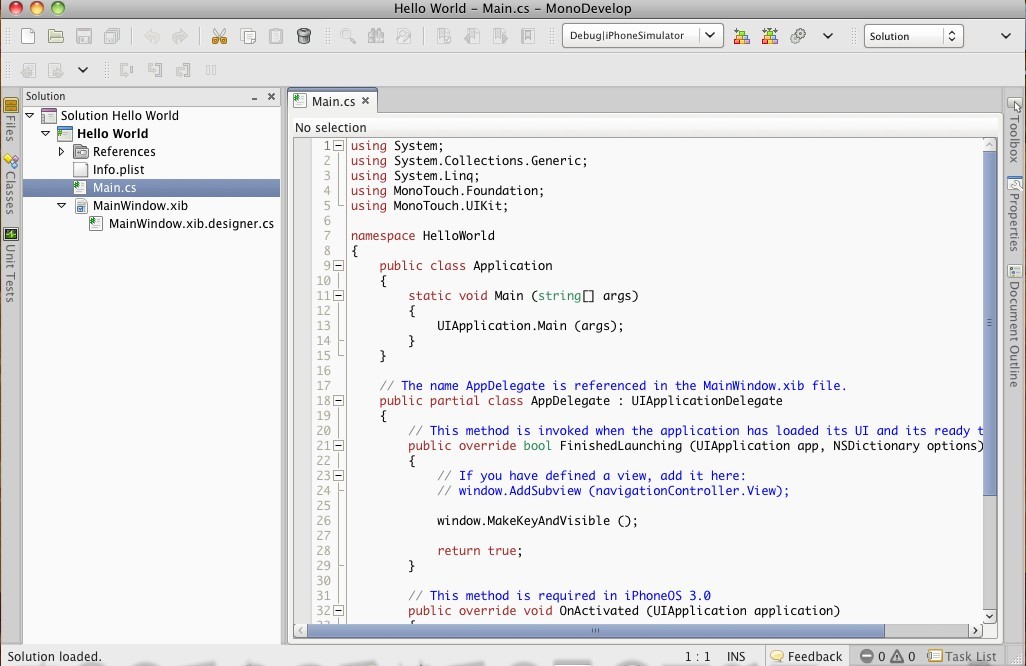1026x666 pixels.
Task: Click the errors count indicator in status bar
Action: click(872, 656)
